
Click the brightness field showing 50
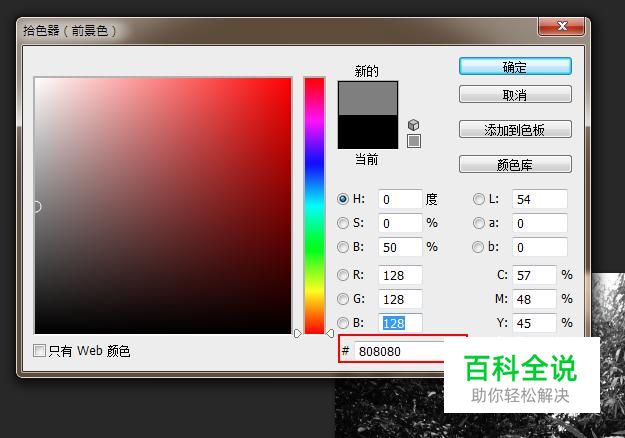400,247
